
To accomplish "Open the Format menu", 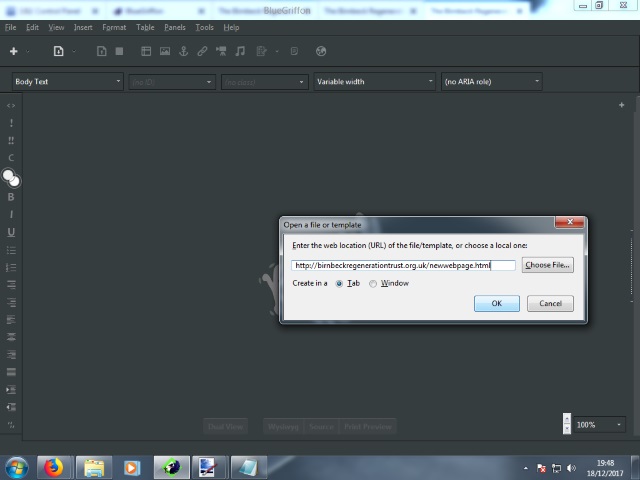I will [x=114, y=27].
